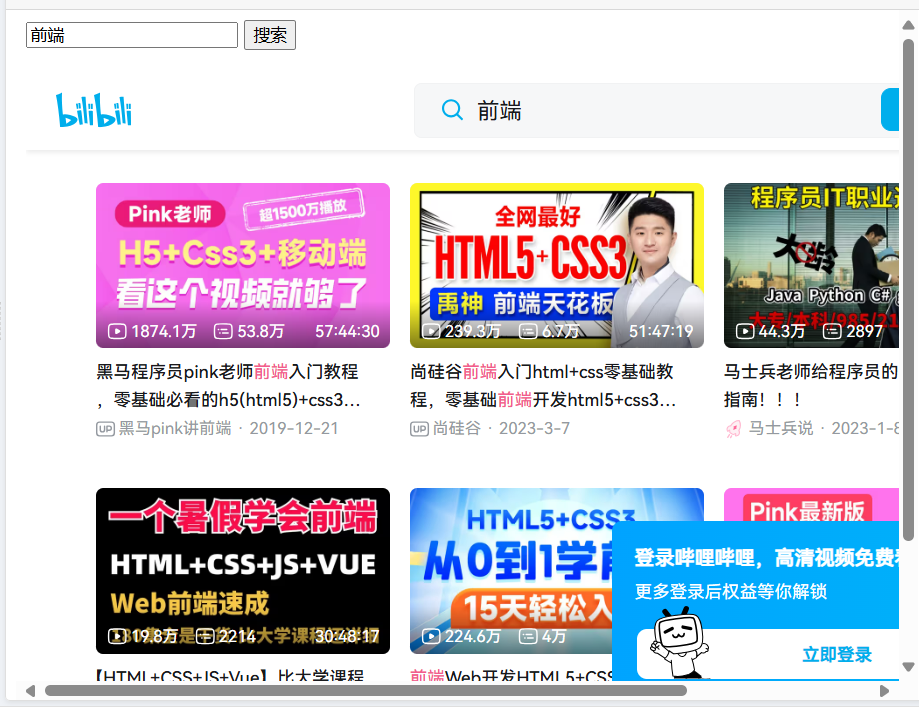This screenshot has width=919, height=723.
Task: Open title 马士兵老师给程序员的指南
Action: click(811, 386)
